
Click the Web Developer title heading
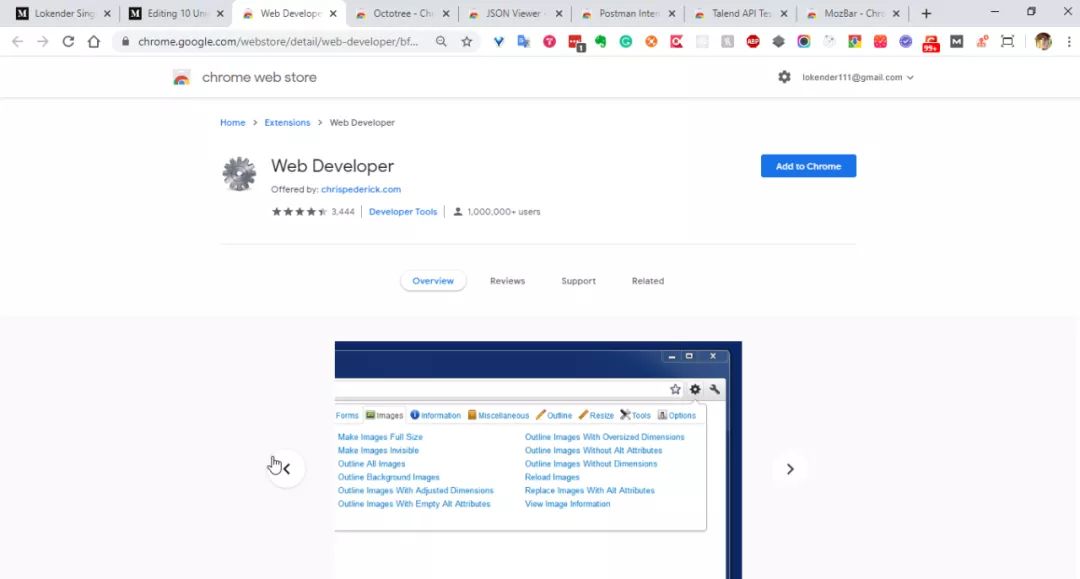(x=332, y=166)
